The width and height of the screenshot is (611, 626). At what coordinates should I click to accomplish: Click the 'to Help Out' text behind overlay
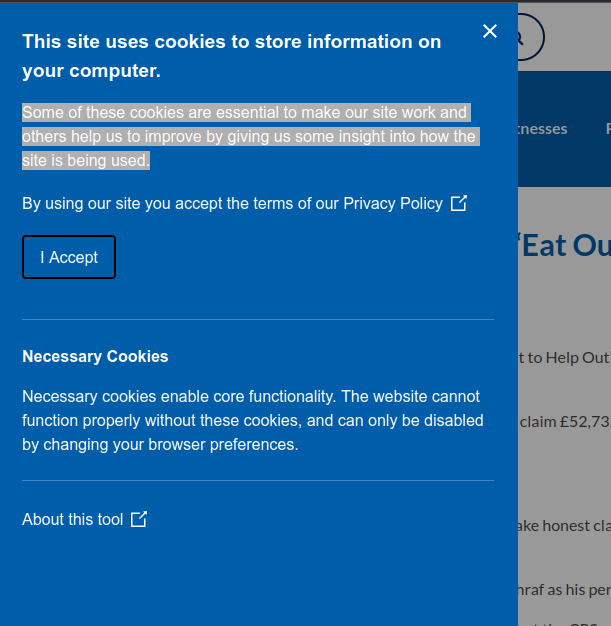(x=565, y=358)
